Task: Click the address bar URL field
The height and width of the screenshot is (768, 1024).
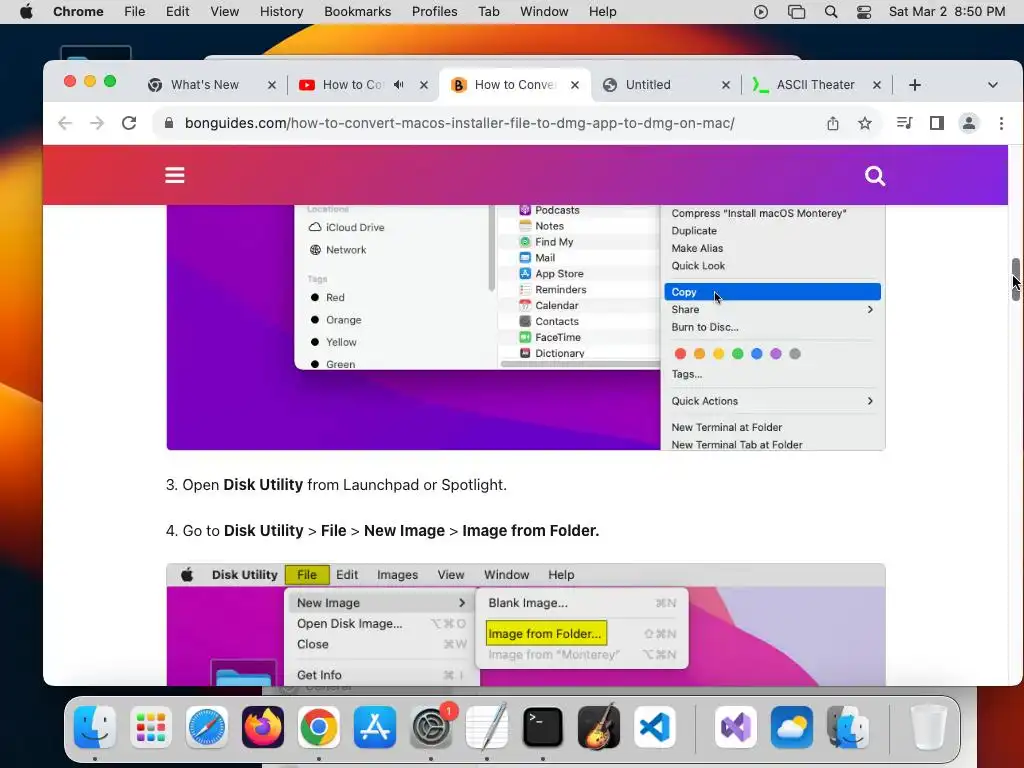Action: [x=460, y=123]
